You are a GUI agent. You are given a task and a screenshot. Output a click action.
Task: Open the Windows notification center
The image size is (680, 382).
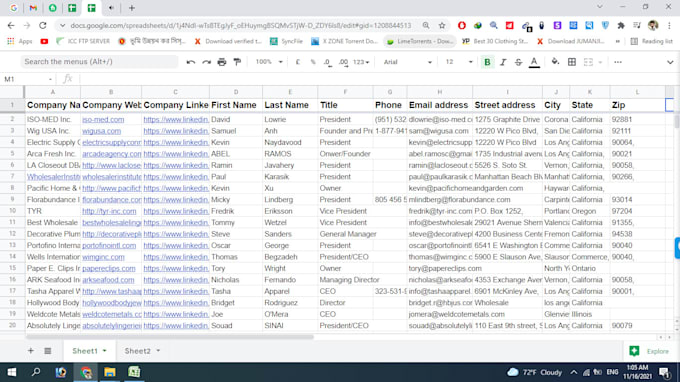click(x=664, y=372)
